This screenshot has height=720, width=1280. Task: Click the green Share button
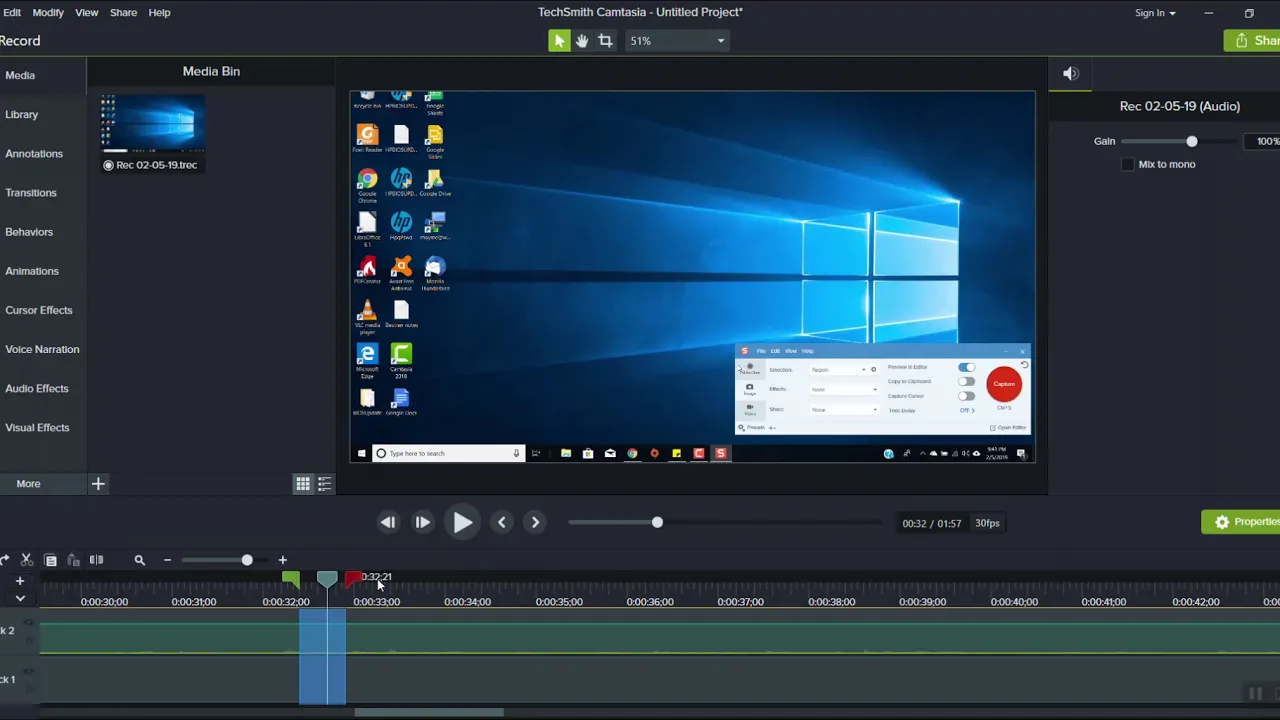coord(1252,40)
